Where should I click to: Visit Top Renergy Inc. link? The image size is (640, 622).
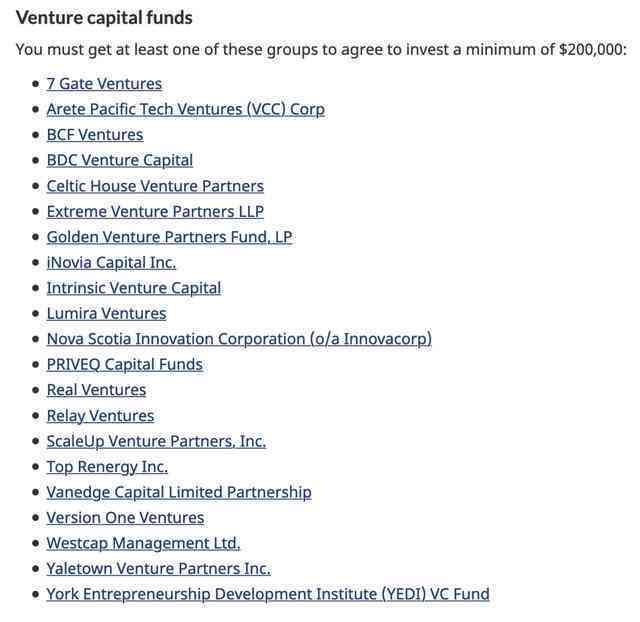click(107, 467)
